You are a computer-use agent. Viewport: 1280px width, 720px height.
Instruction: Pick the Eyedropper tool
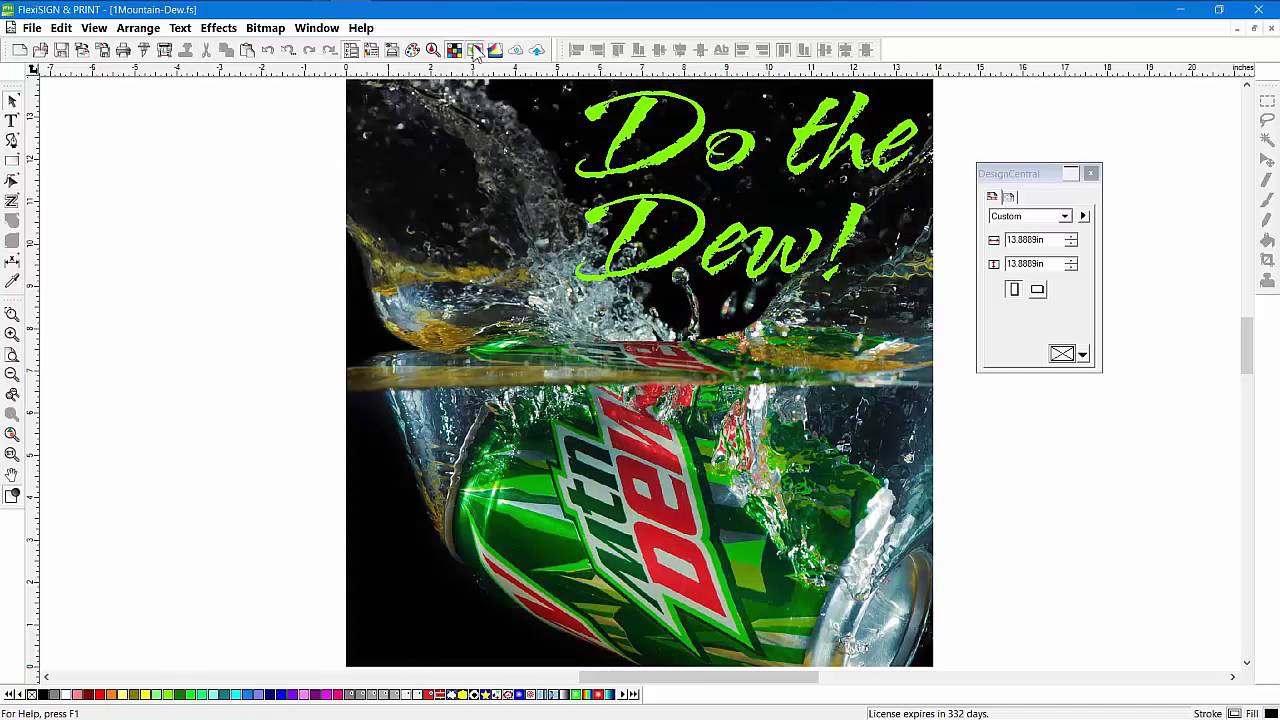(12, 282)
